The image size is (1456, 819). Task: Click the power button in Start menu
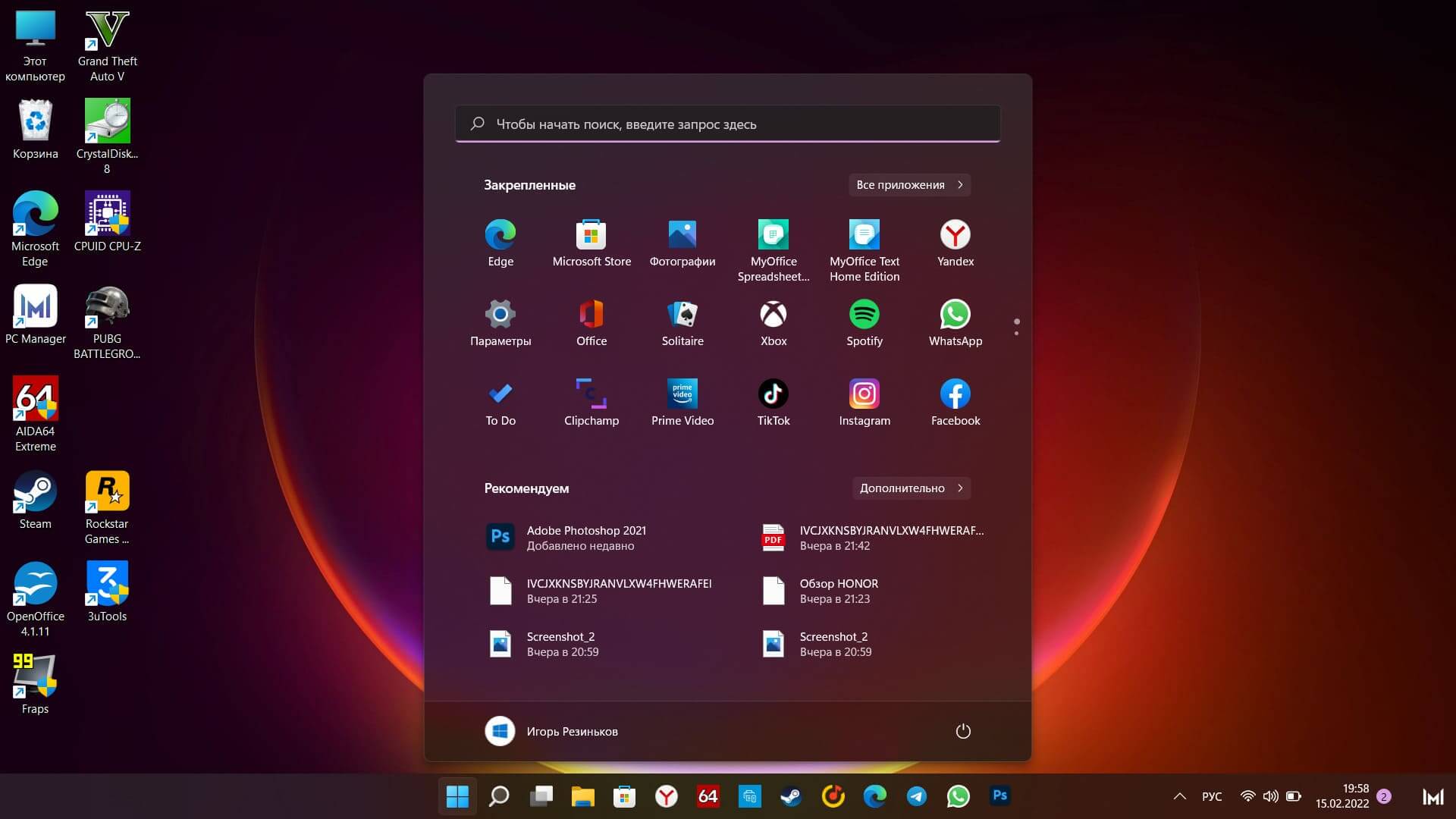[962, 731]
